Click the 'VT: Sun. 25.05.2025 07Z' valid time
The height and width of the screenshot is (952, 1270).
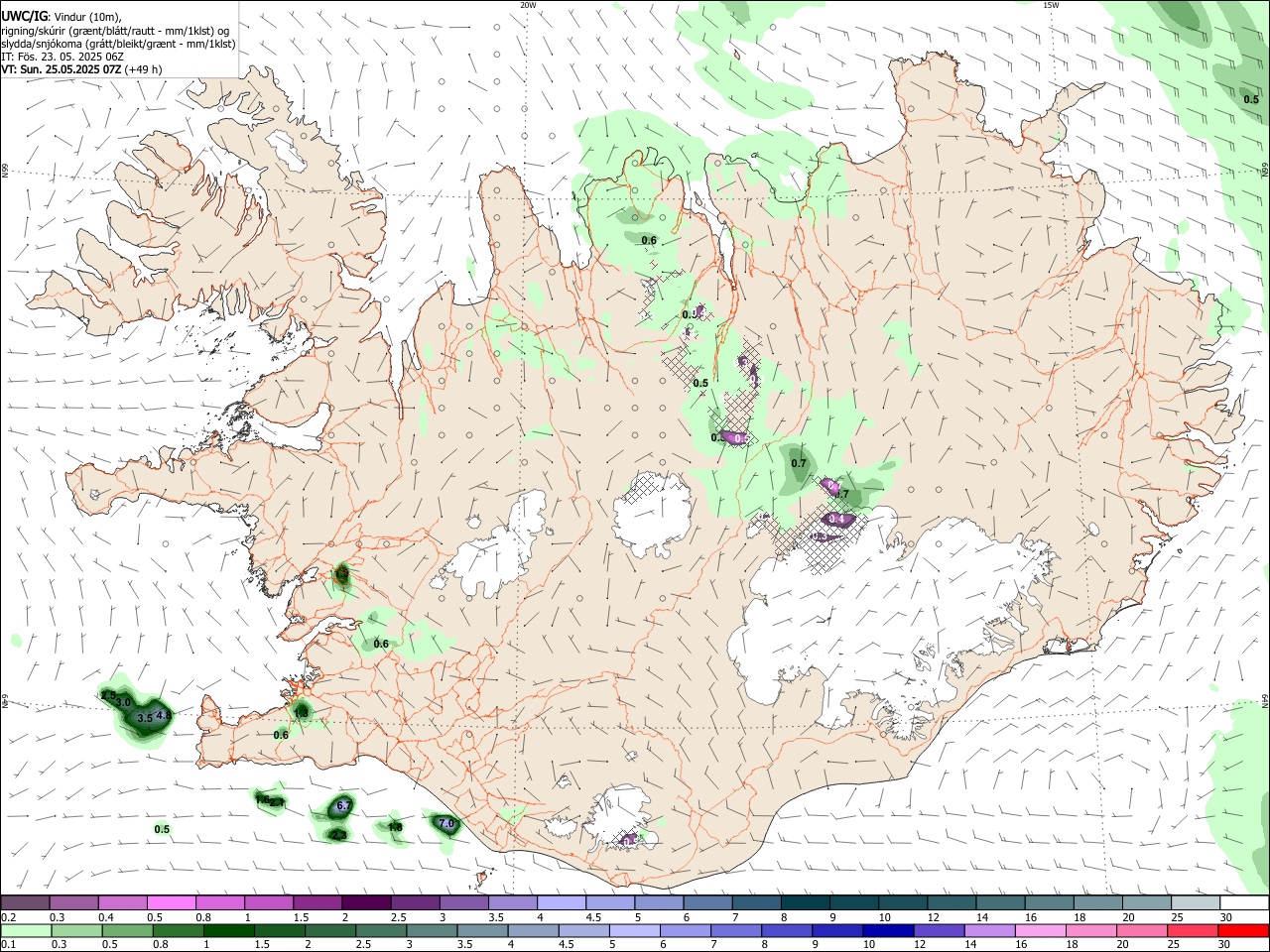[x=62, y=69]
